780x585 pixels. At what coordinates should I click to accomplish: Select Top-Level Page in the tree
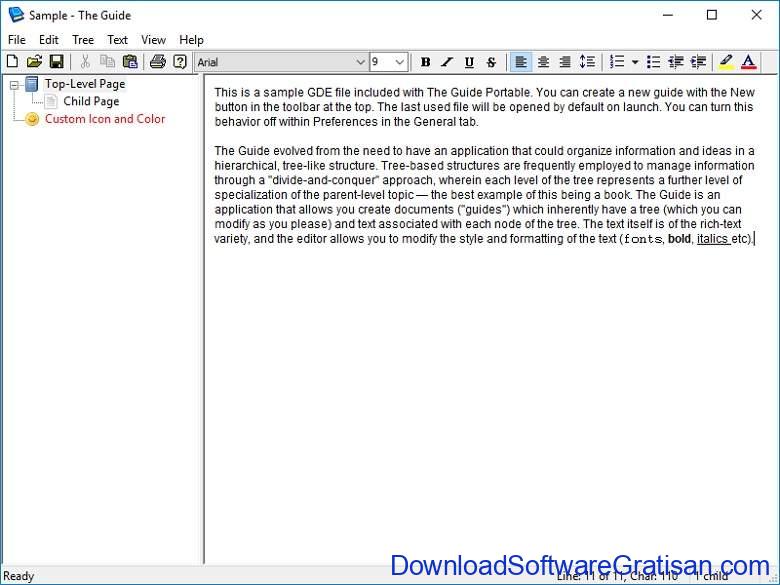85,84
